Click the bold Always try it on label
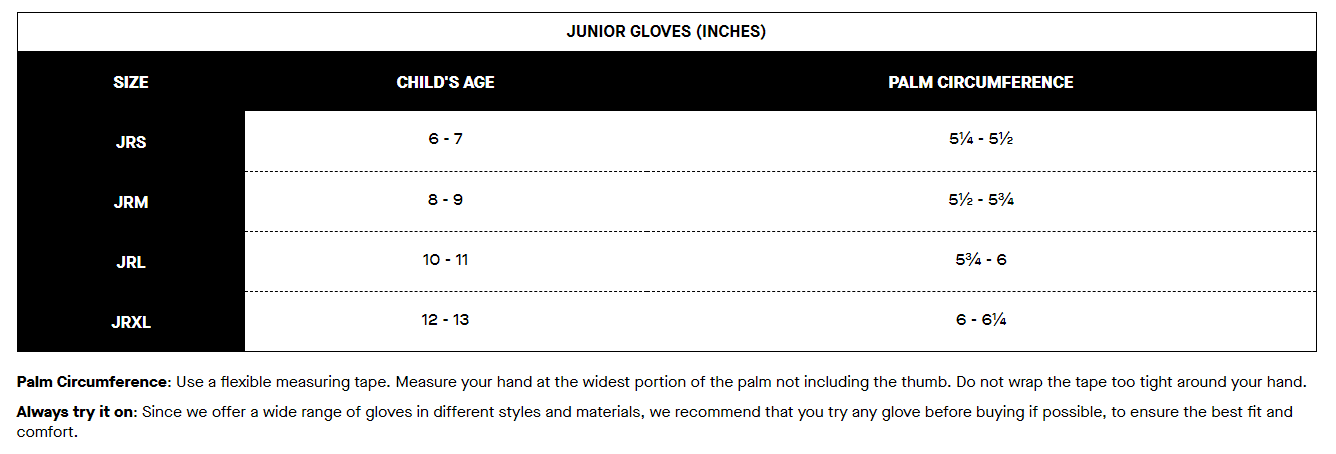 coord(76,412)
